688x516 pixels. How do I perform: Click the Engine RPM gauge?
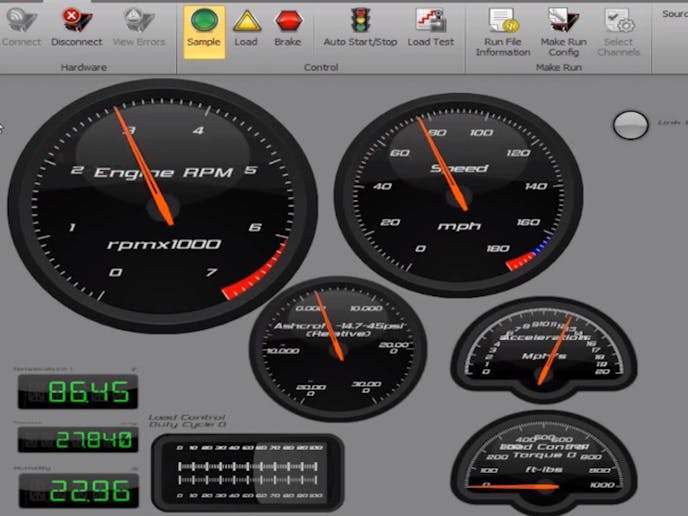(x=161, y=205)
